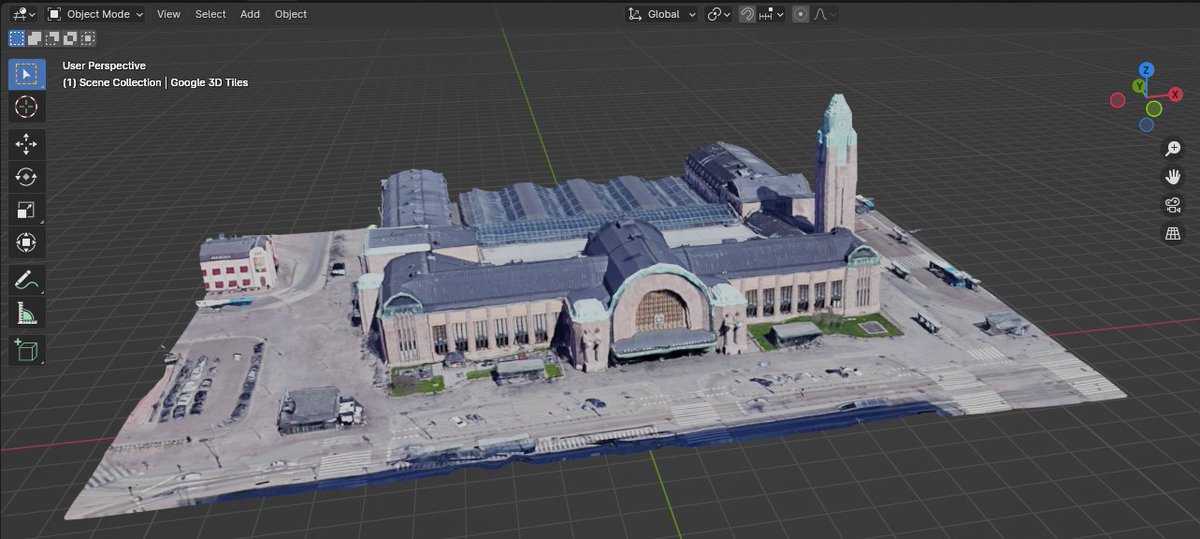Switch perspective/orthographic with the grid gizmo
The width and height of the screenshot is (1200, 539).
1173,233
